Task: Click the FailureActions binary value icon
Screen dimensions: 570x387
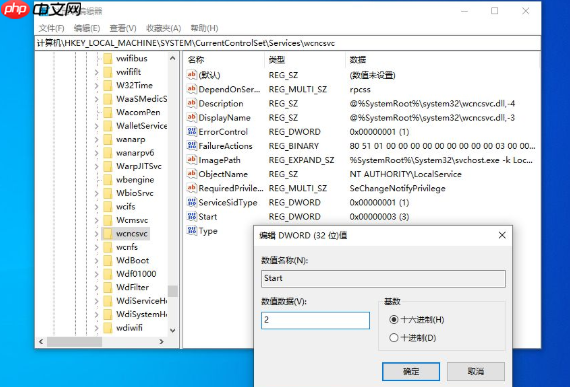Action: (x=192, y=146)
